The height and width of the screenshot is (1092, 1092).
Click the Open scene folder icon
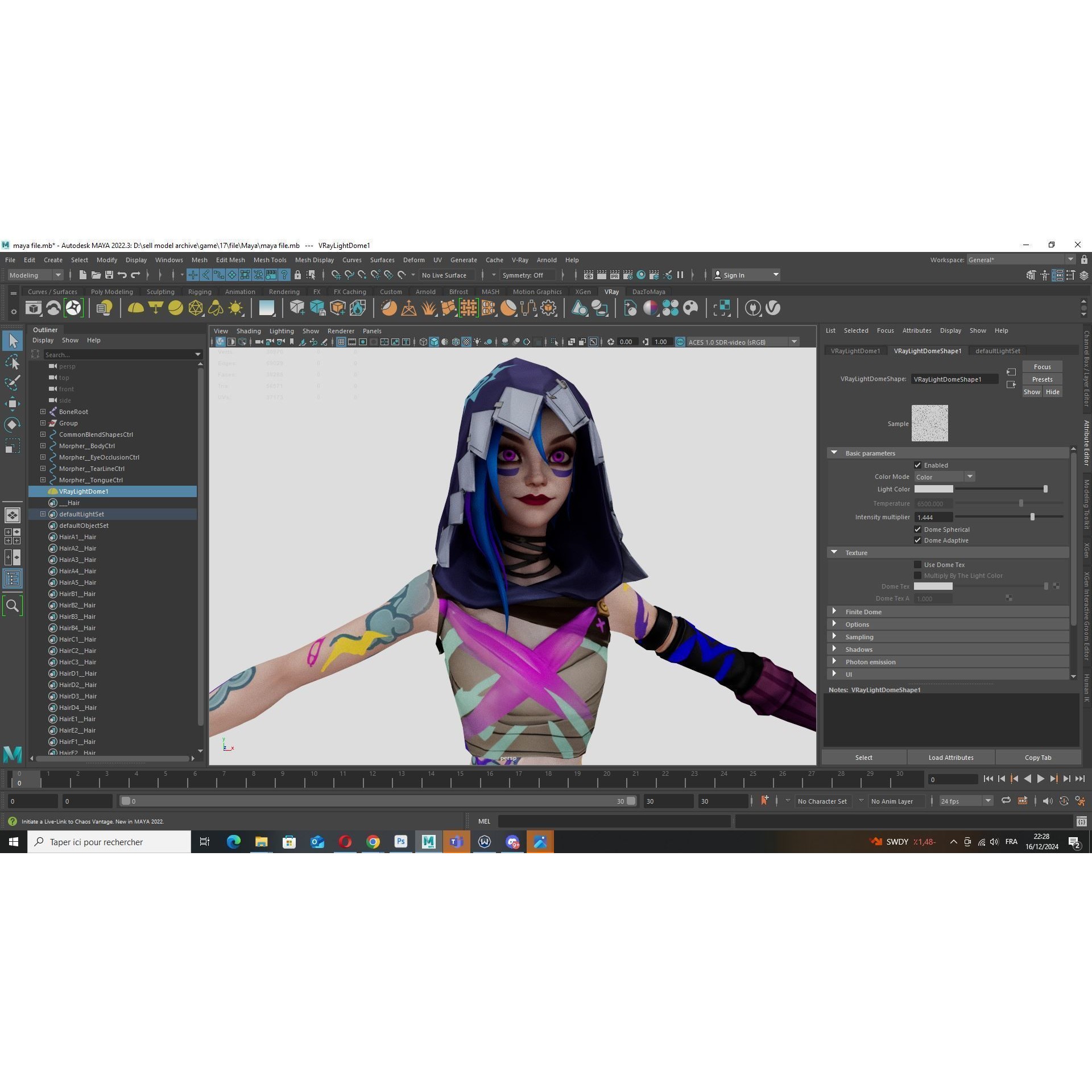(x=96, y=275)
